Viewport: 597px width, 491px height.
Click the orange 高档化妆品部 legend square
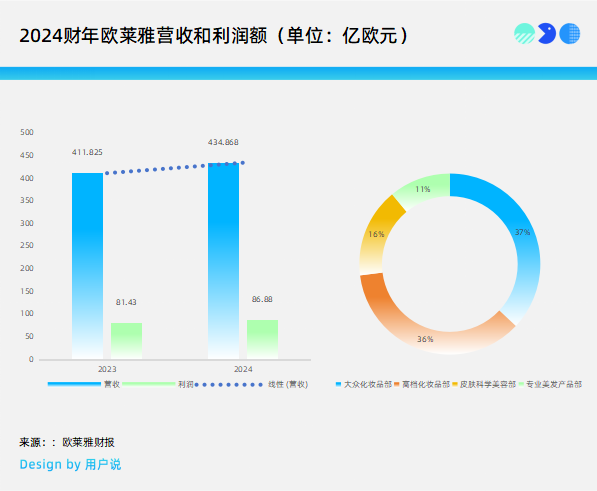click(x=396, y=384)
